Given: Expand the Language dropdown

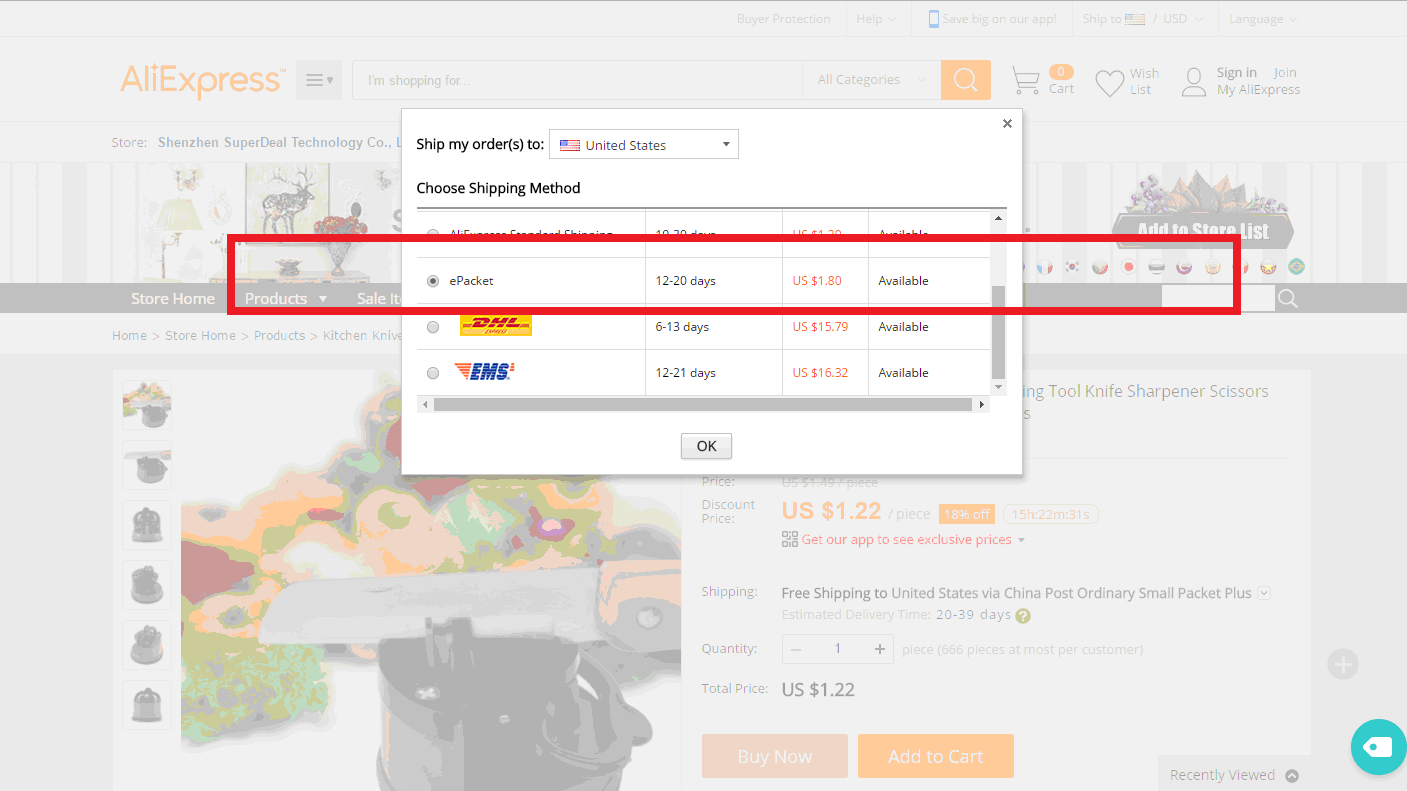Looking at the screenshot, I should click(1262, 18).
